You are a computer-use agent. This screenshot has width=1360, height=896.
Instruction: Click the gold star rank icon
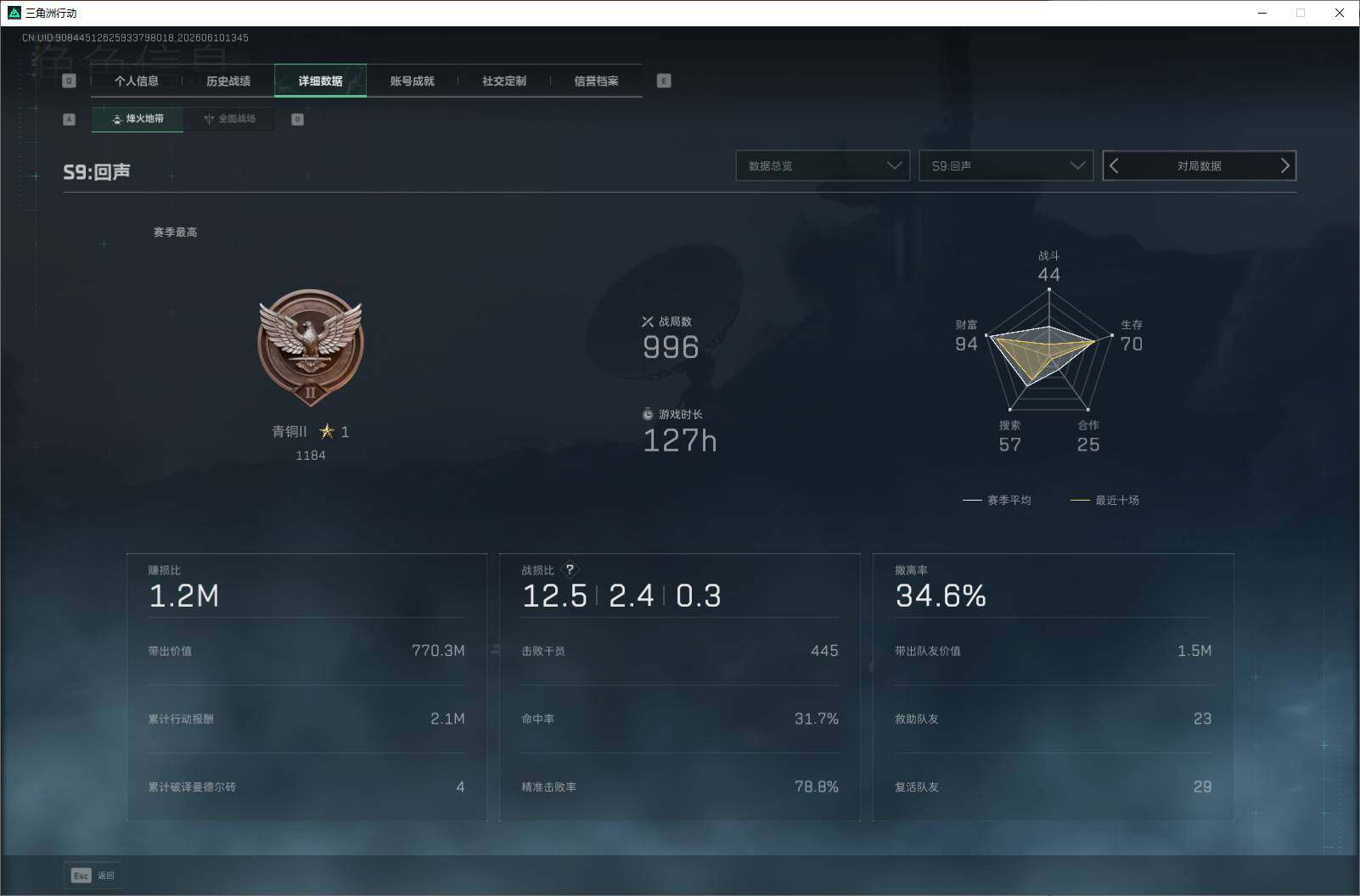[327, 432]
